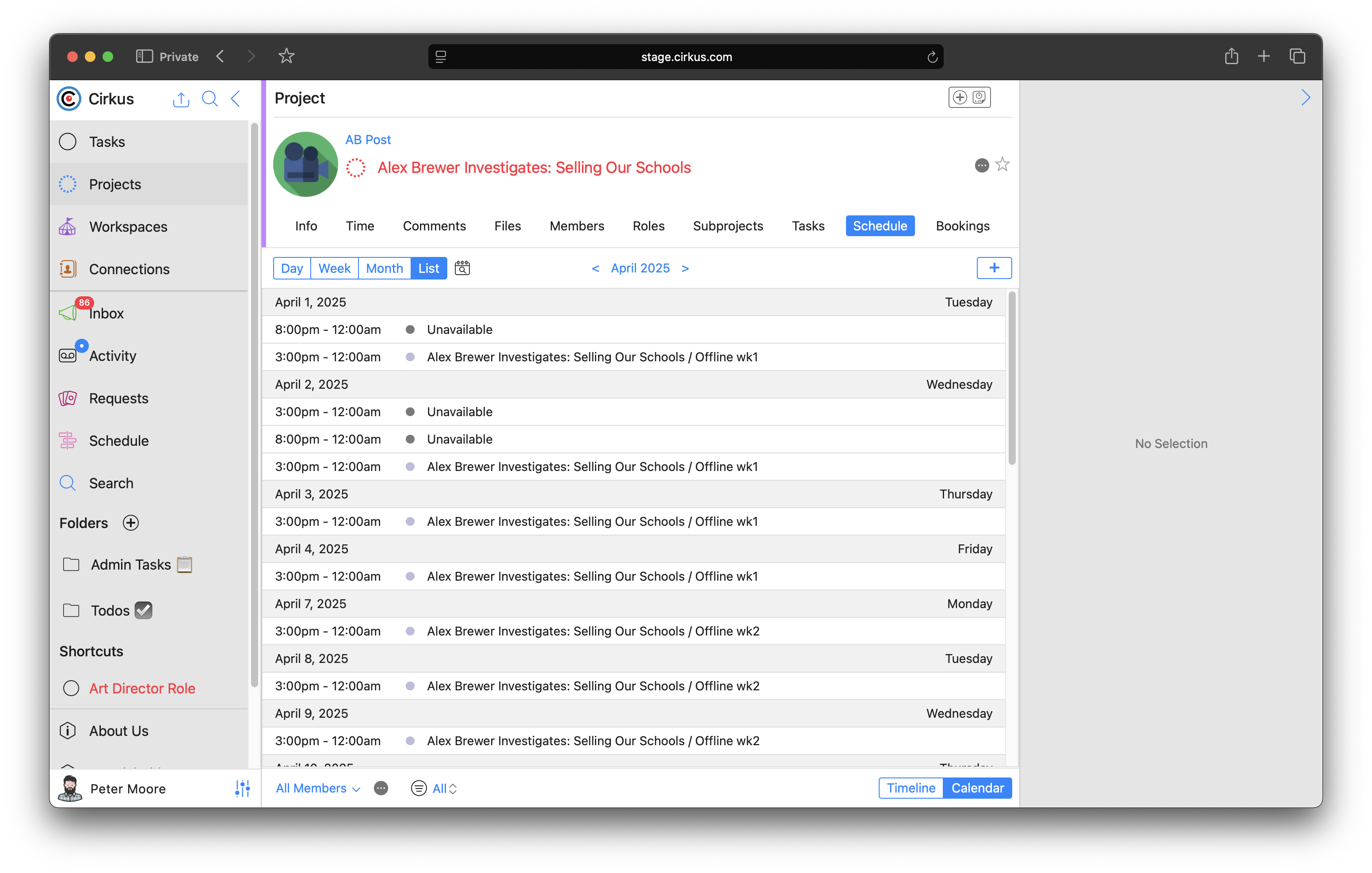Add a new folder with plus icon
This screenshot has width=1372, height=873.
131,523
